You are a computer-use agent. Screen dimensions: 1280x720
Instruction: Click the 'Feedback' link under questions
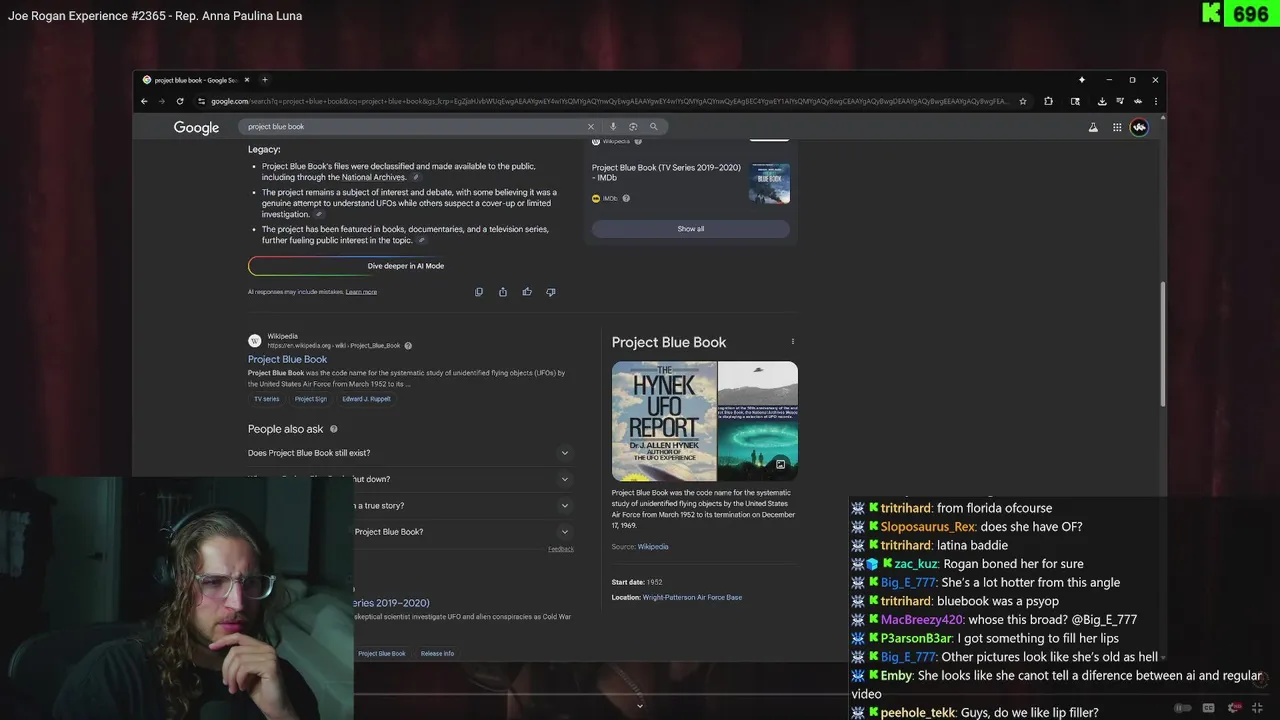[x=561, y=549]
